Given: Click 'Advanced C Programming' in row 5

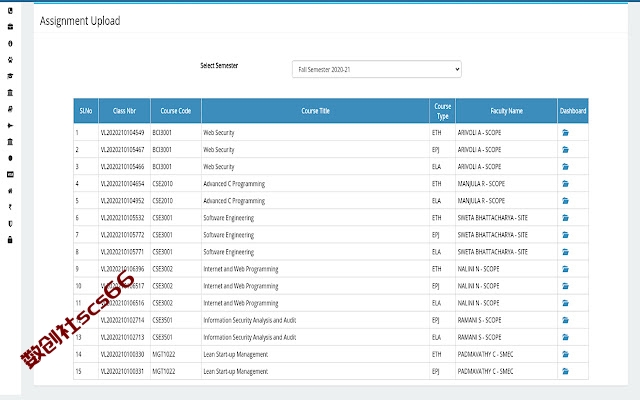Looking at the screenshot, I should 234,201.
